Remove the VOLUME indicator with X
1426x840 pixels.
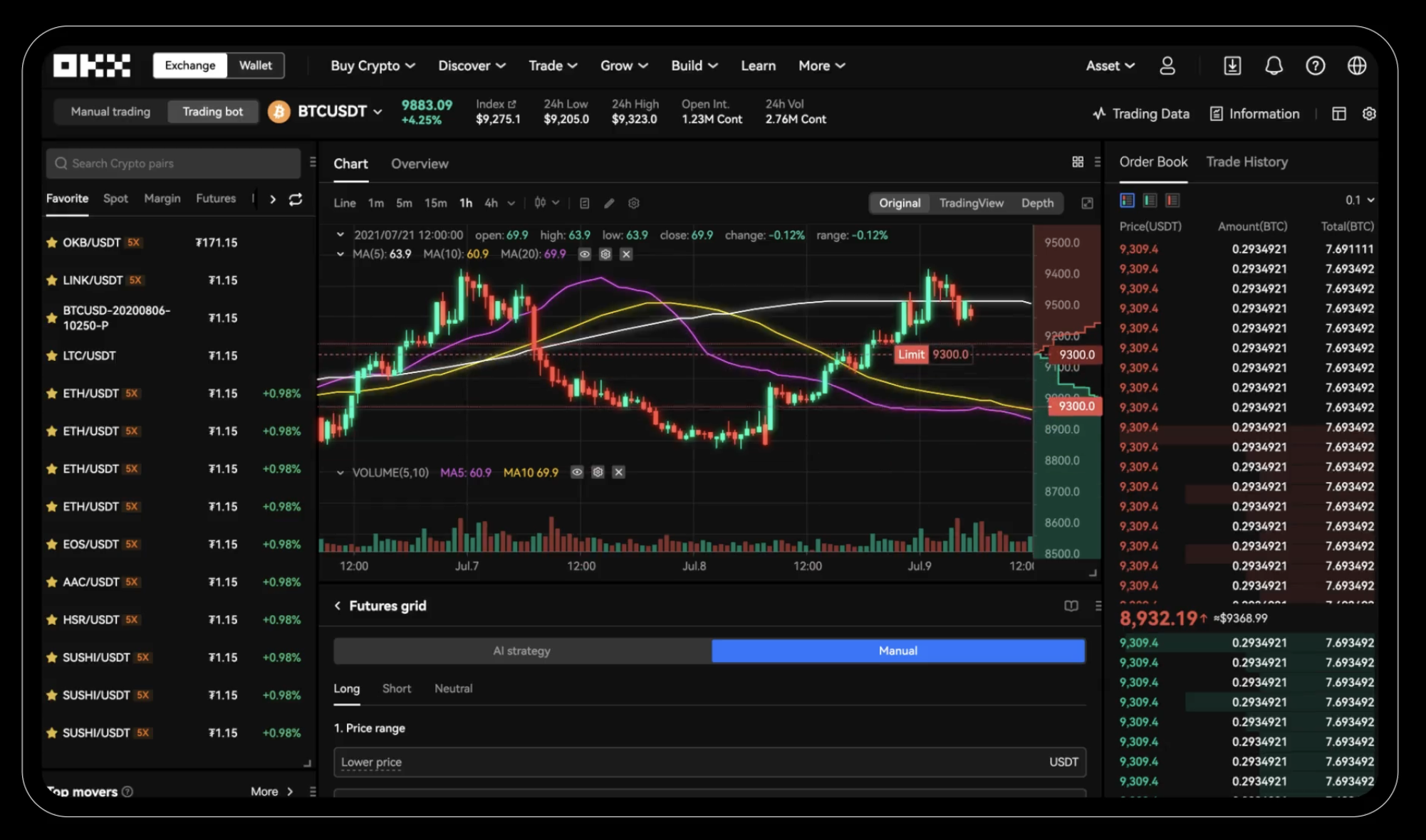(618, 472)
